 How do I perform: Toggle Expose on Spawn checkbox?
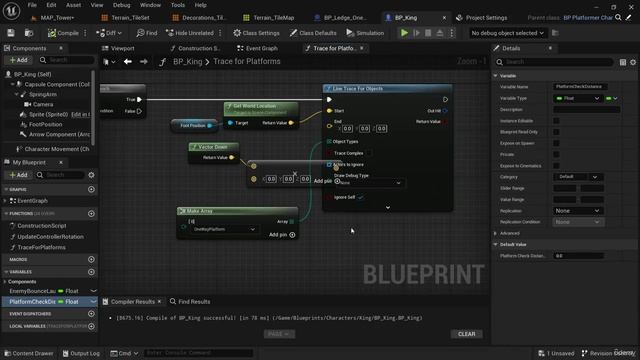tap(556, 143)
